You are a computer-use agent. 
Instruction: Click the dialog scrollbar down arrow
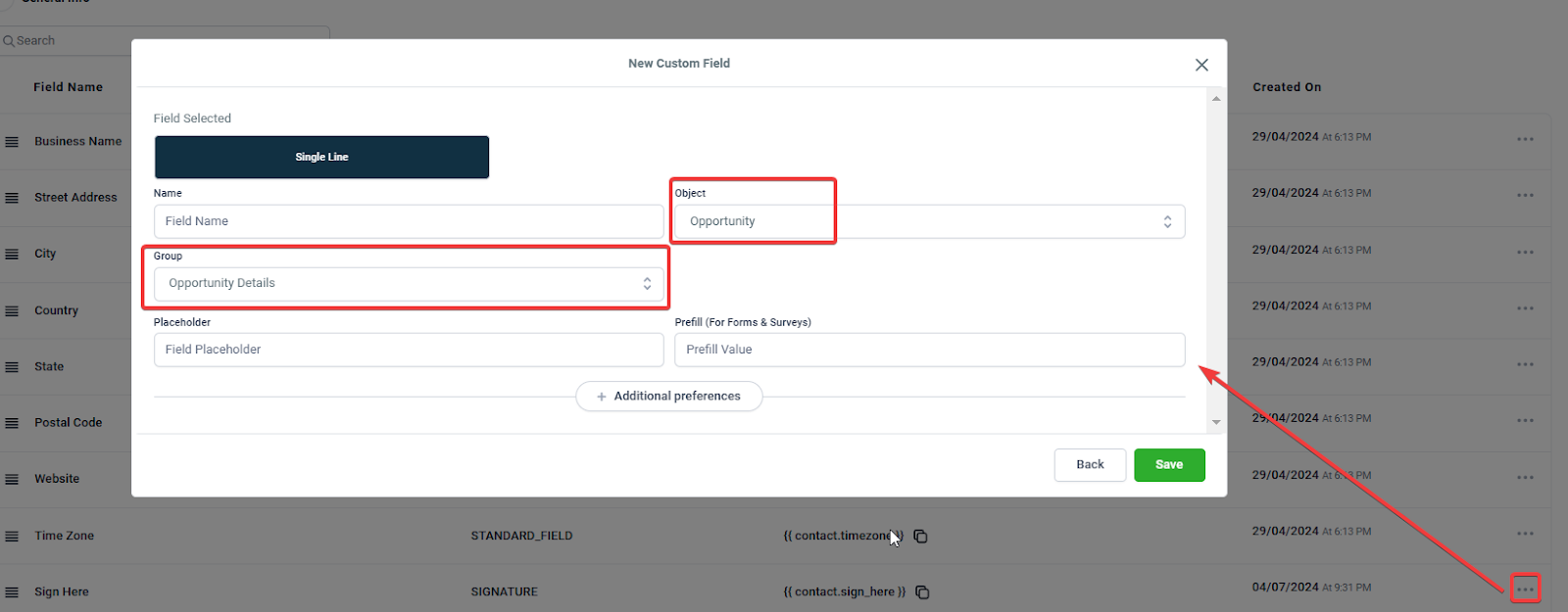click(1216, 423)
